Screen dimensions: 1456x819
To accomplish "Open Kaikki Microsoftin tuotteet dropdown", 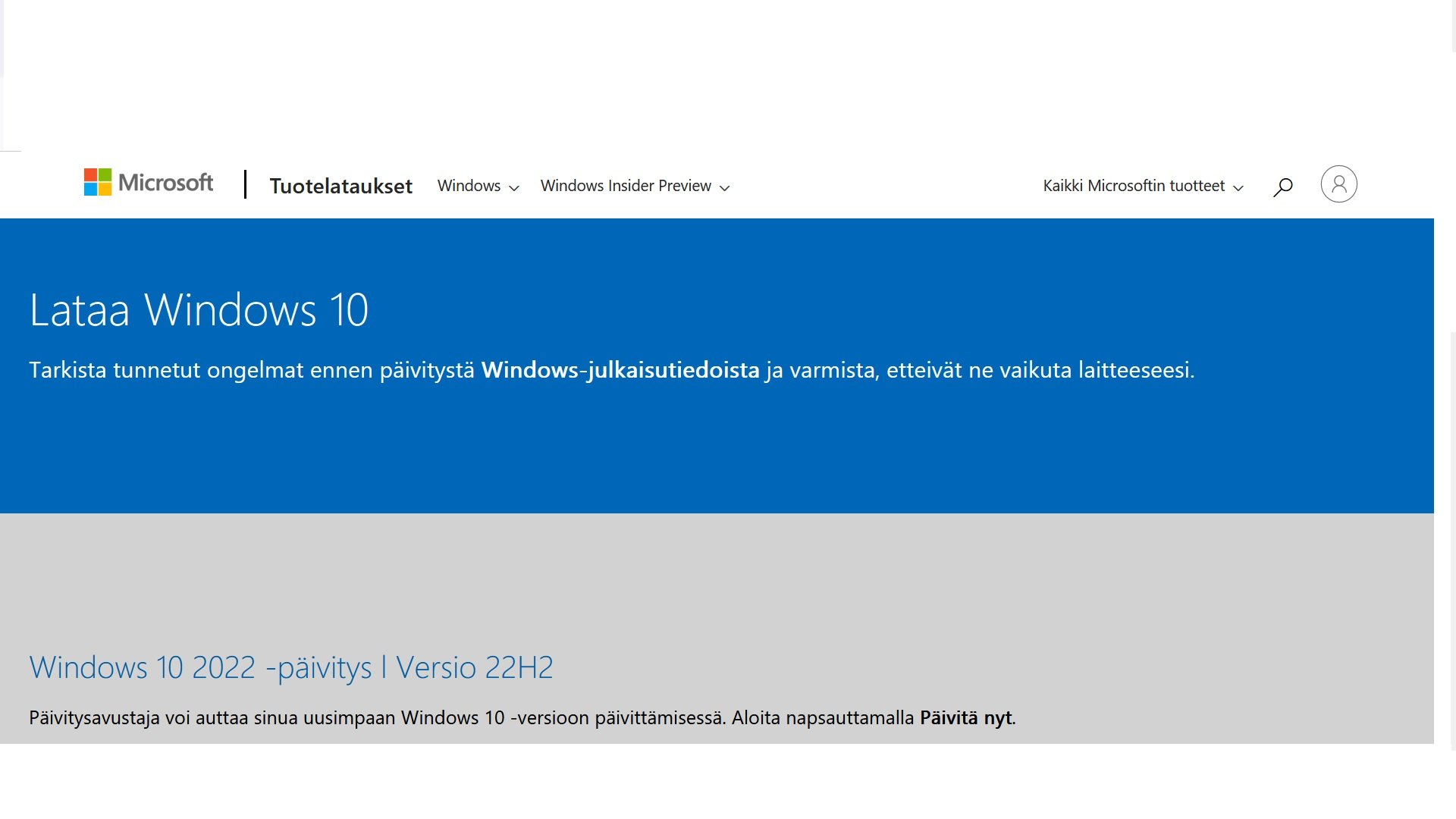I will pyautogui.click(x=1134, y=186).
